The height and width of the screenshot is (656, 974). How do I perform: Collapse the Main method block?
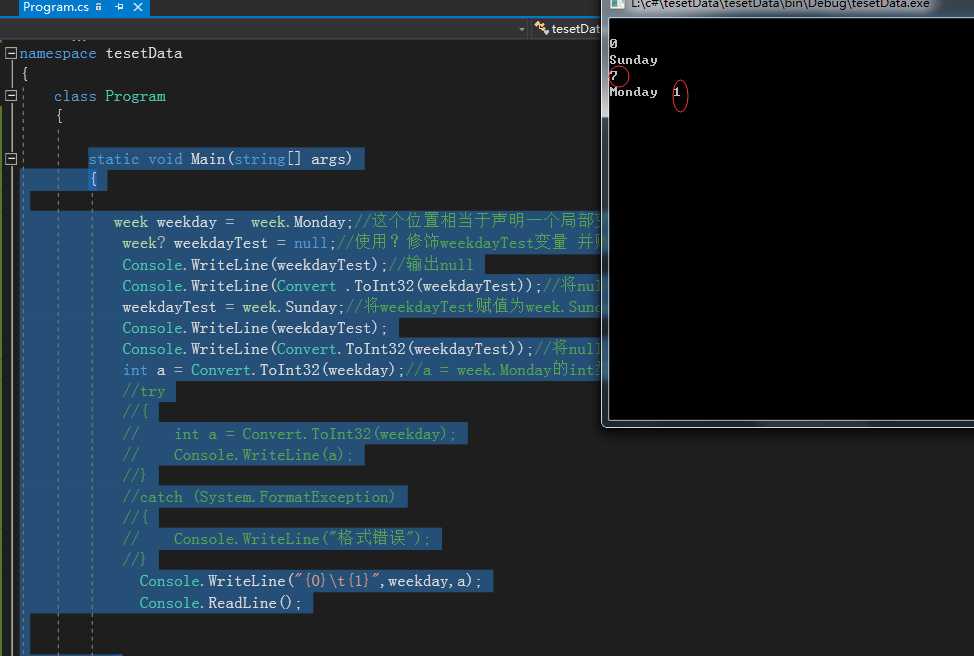pyautogui.click(x=11, y=159)
